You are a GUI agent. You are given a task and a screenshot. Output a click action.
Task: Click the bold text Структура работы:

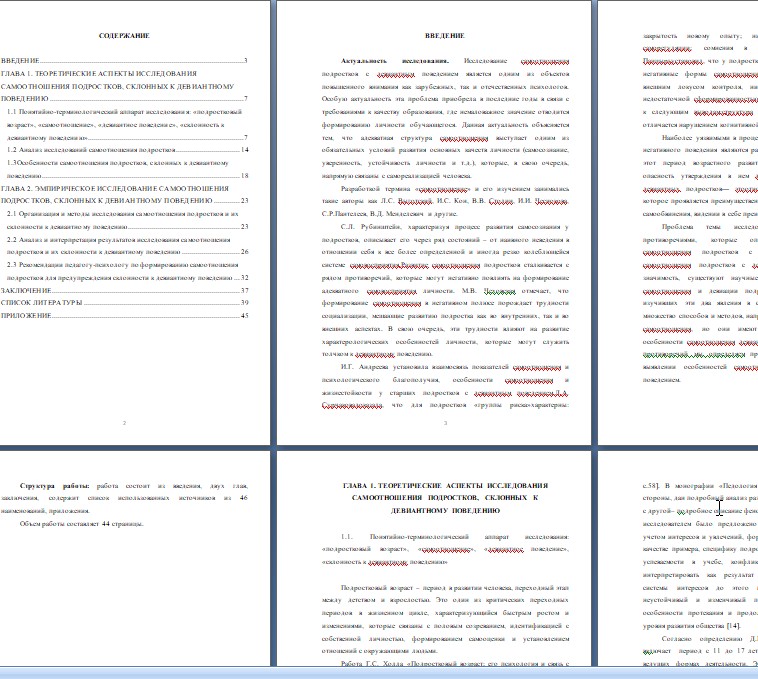[54, 486]
